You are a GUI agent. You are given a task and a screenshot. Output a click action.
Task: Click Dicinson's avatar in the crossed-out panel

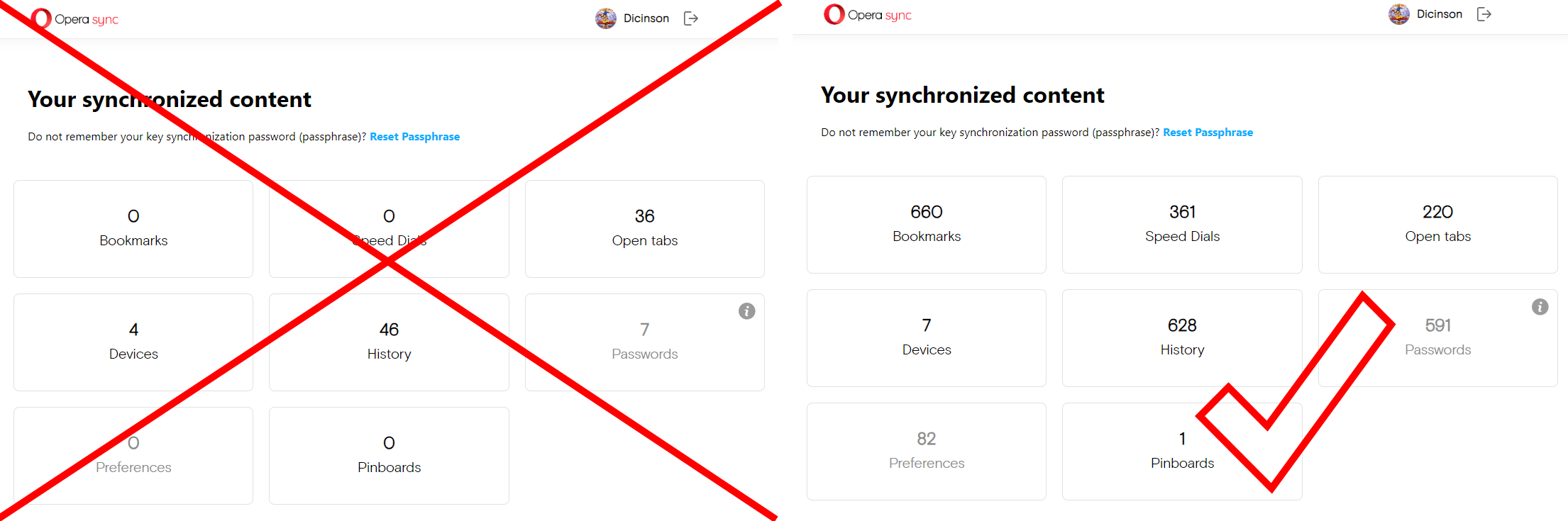pos(605,18)
